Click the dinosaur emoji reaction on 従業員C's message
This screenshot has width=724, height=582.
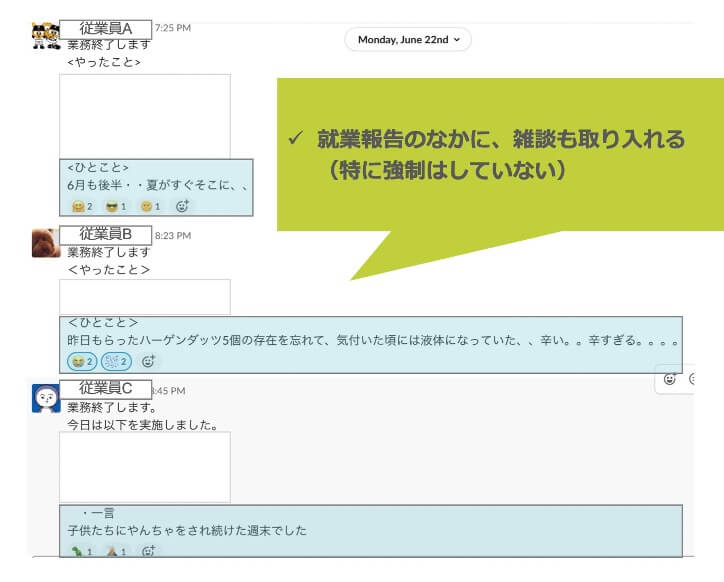point(81,551)
